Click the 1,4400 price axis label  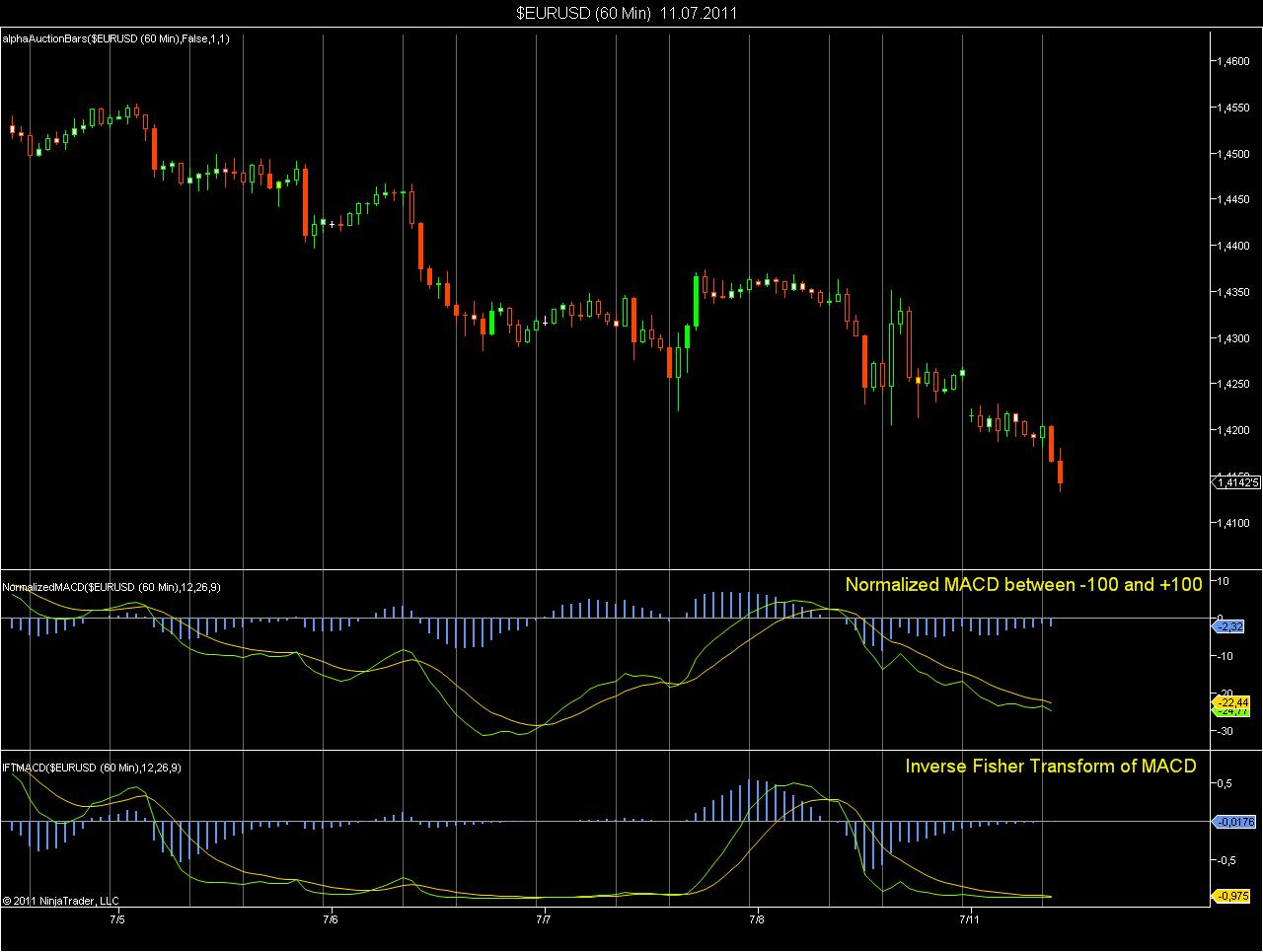pyautogui.click(x=1232, y=246)
